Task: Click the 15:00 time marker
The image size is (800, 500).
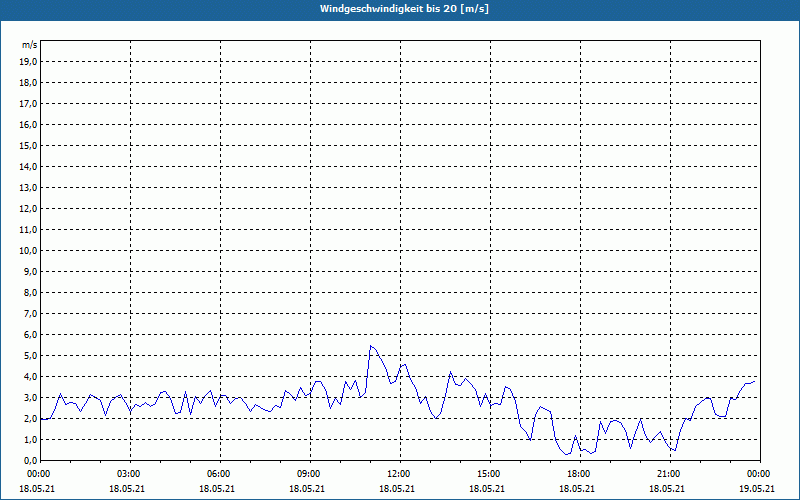Action: (x=488, y=474)
